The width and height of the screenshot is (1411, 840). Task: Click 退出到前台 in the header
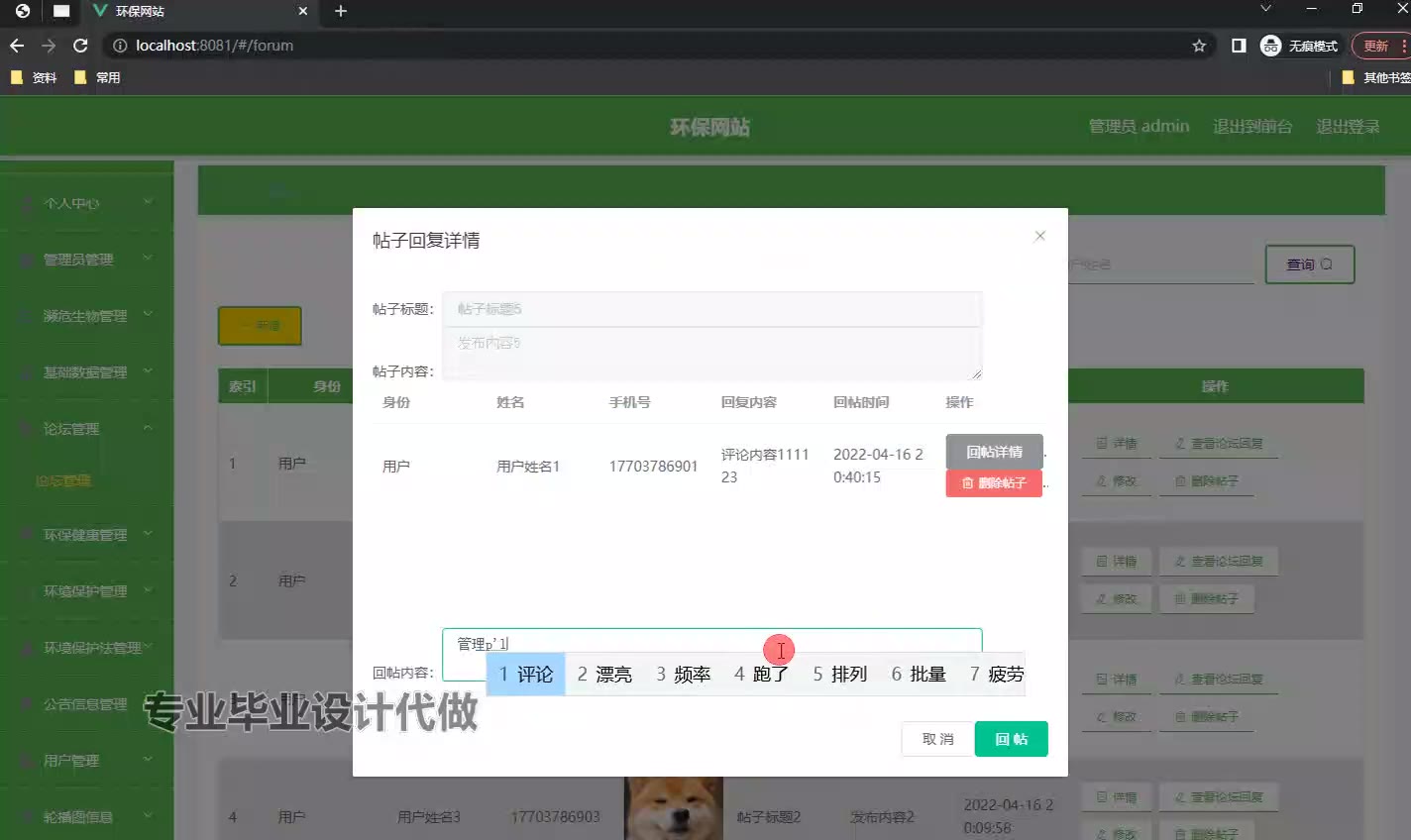point(1252,127)
